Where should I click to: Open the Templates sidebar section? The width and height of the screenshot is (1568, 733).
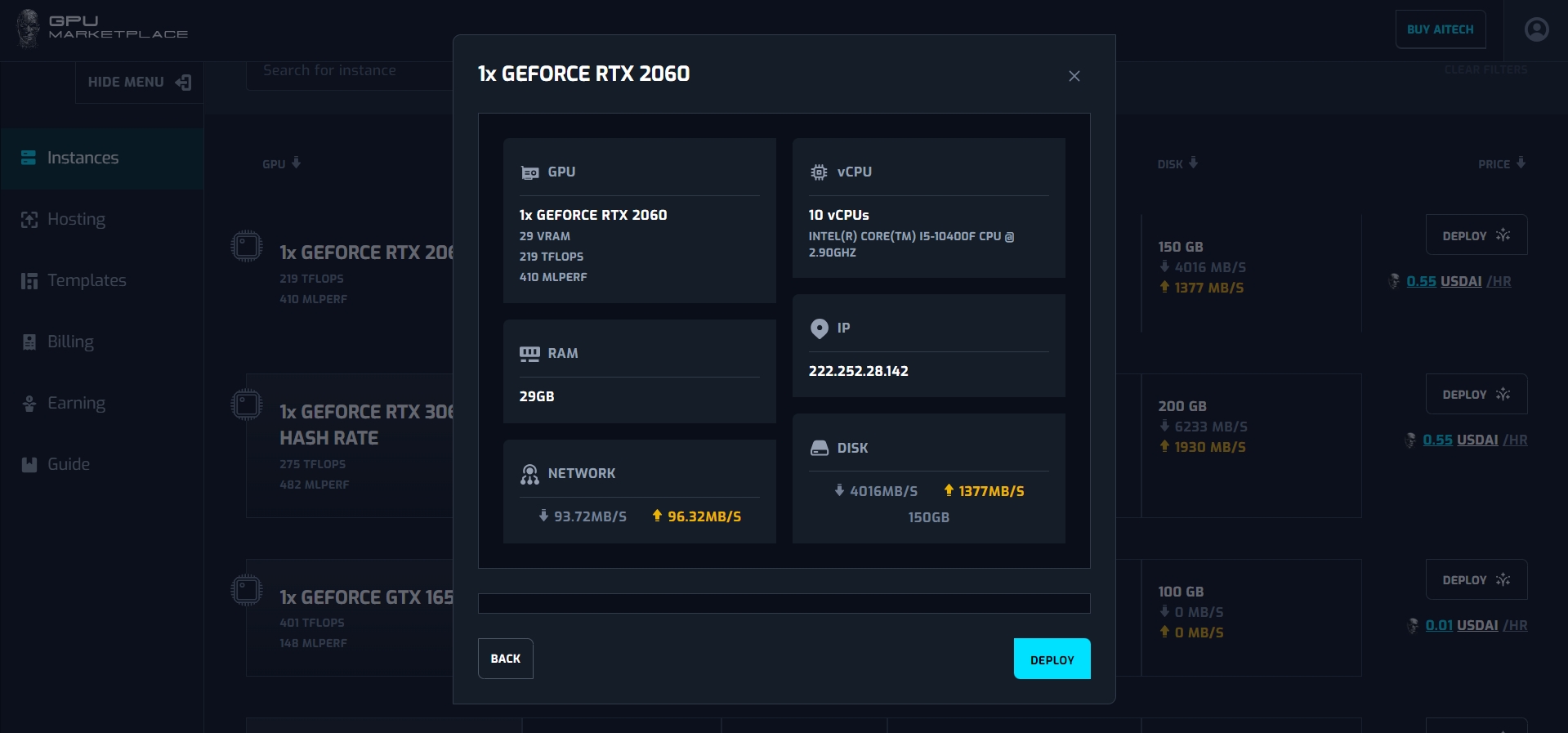click(87, 280)
